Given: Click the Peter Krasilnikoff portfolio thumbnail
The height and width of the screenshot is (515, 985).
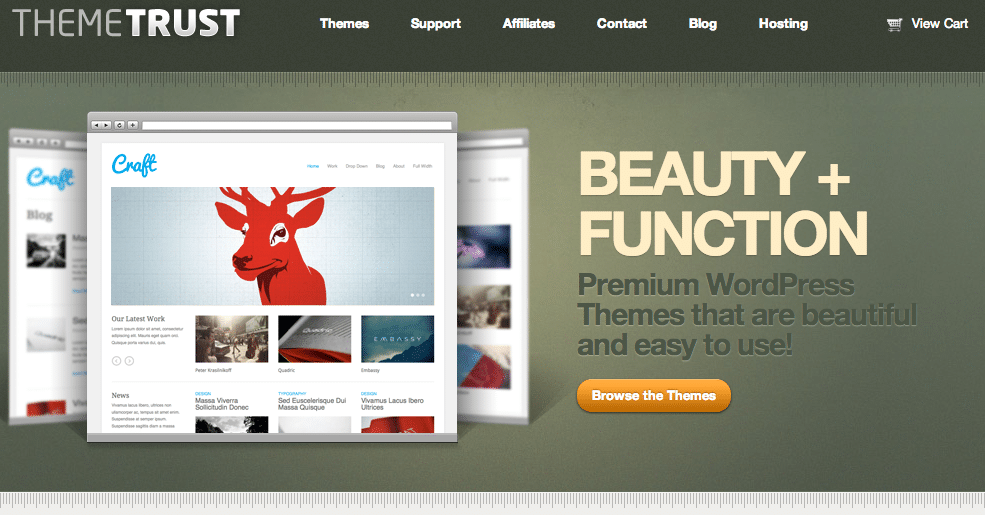Looking at the screenshot, I should (x=232, y=339).
